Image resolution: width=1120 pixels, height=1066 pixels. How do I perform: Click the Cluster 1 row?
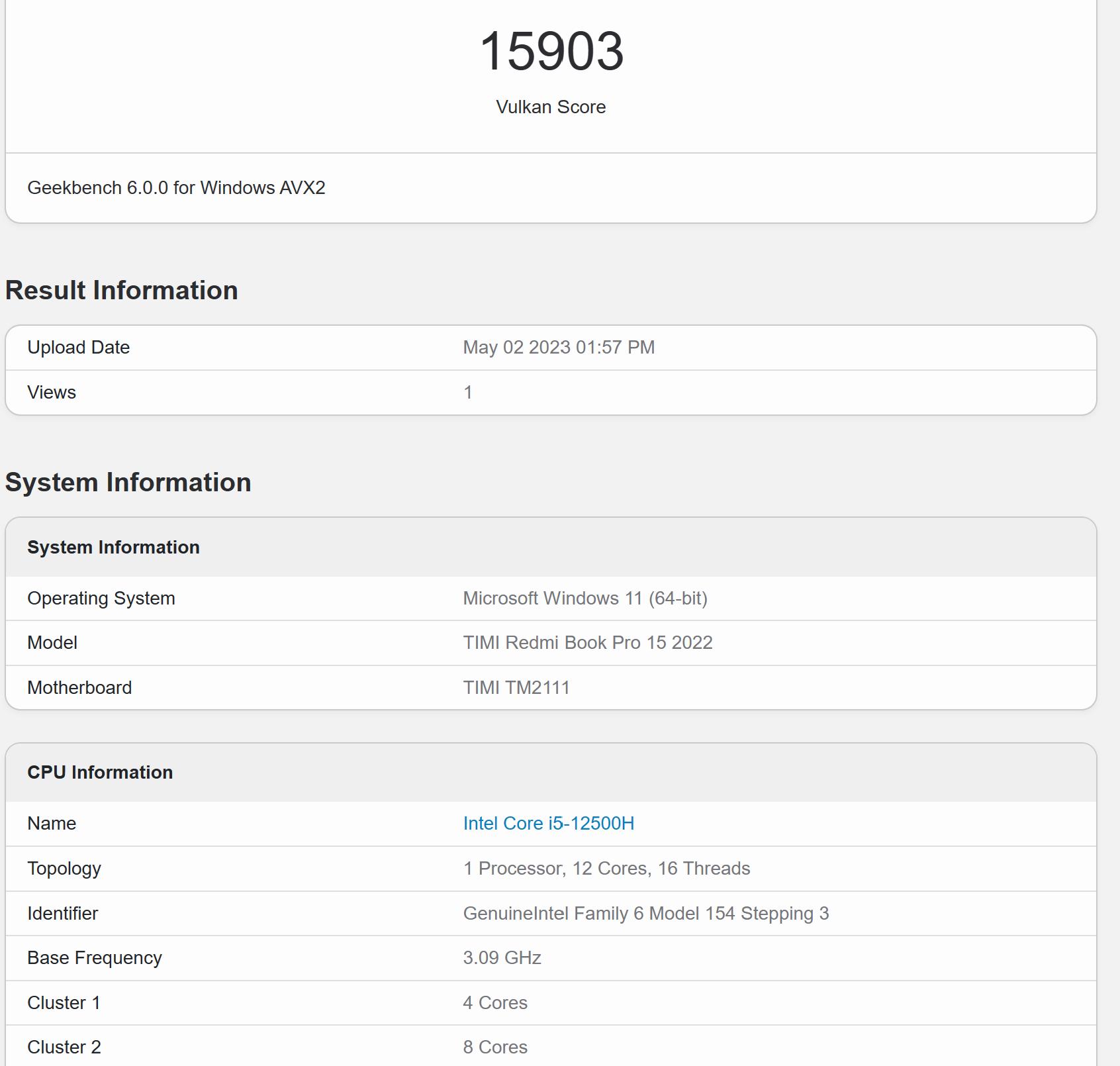pos(63,1002)
